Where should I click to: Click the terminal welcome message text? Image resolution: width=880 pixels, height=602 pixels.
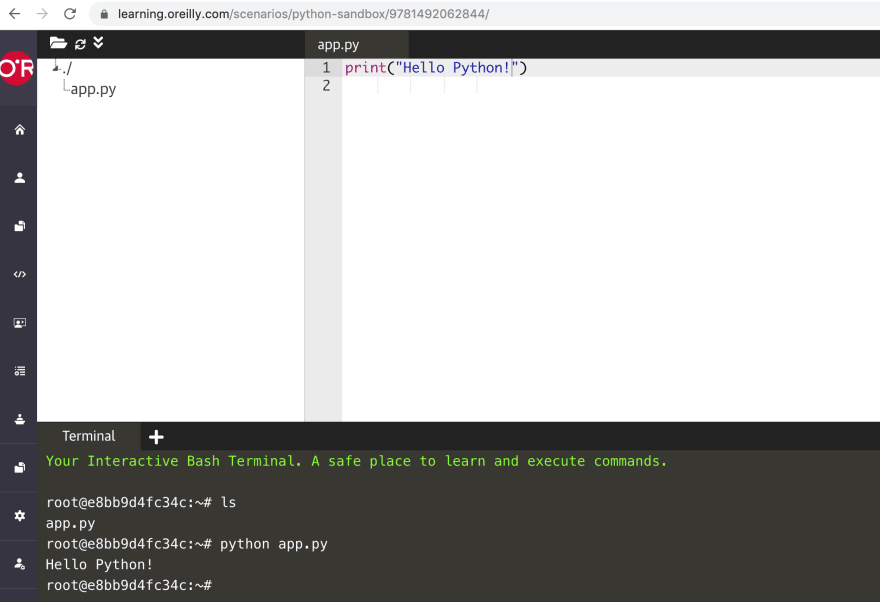click(x=356, y=461)
